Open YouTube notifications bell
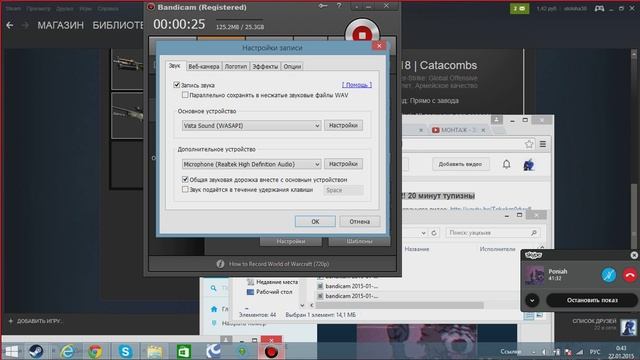The image size is (640, 360). [x=506, y=164]
